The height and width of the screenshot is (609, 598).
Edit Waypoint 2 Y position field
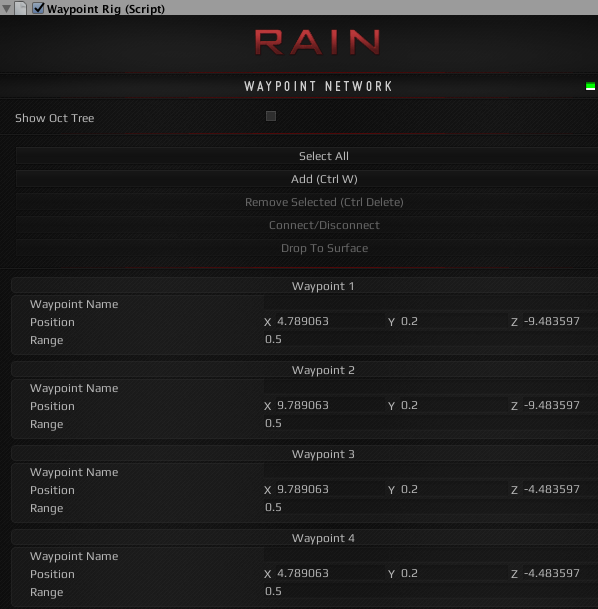(453, 405)
